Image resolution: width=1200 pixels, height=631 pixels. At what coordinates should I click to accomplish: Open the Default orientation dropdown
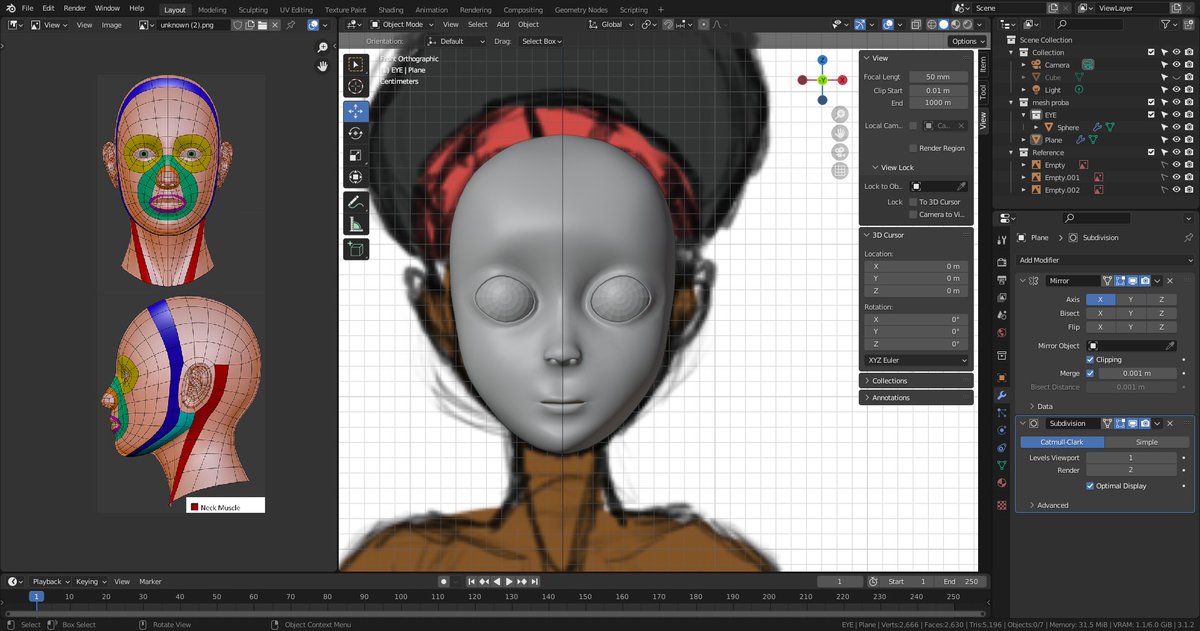tap(456, 41)
